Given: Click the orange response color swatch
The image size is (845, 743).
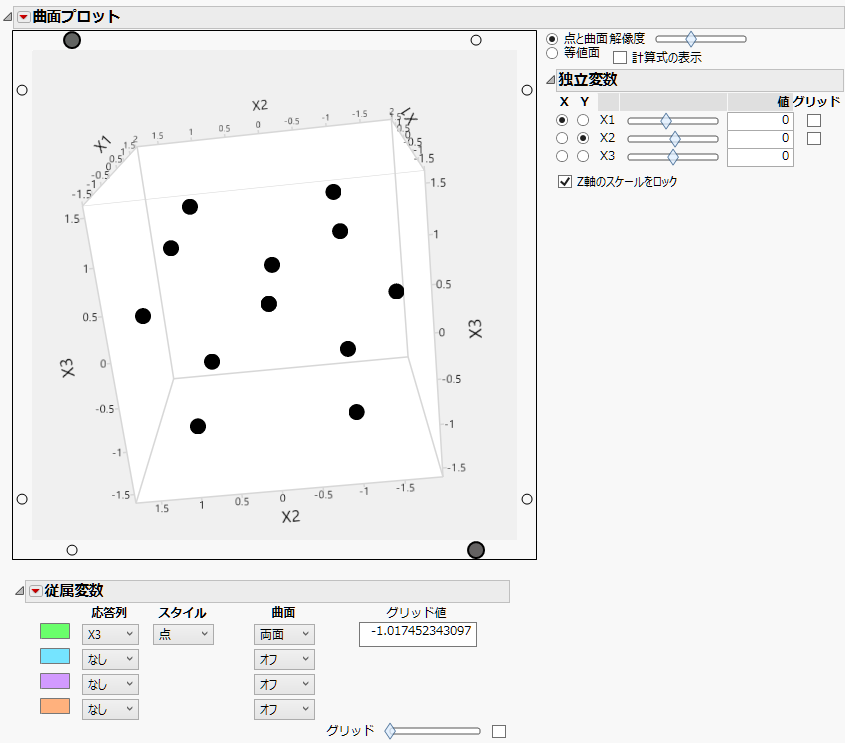Looking at the screenshot, I should [55, 706].
